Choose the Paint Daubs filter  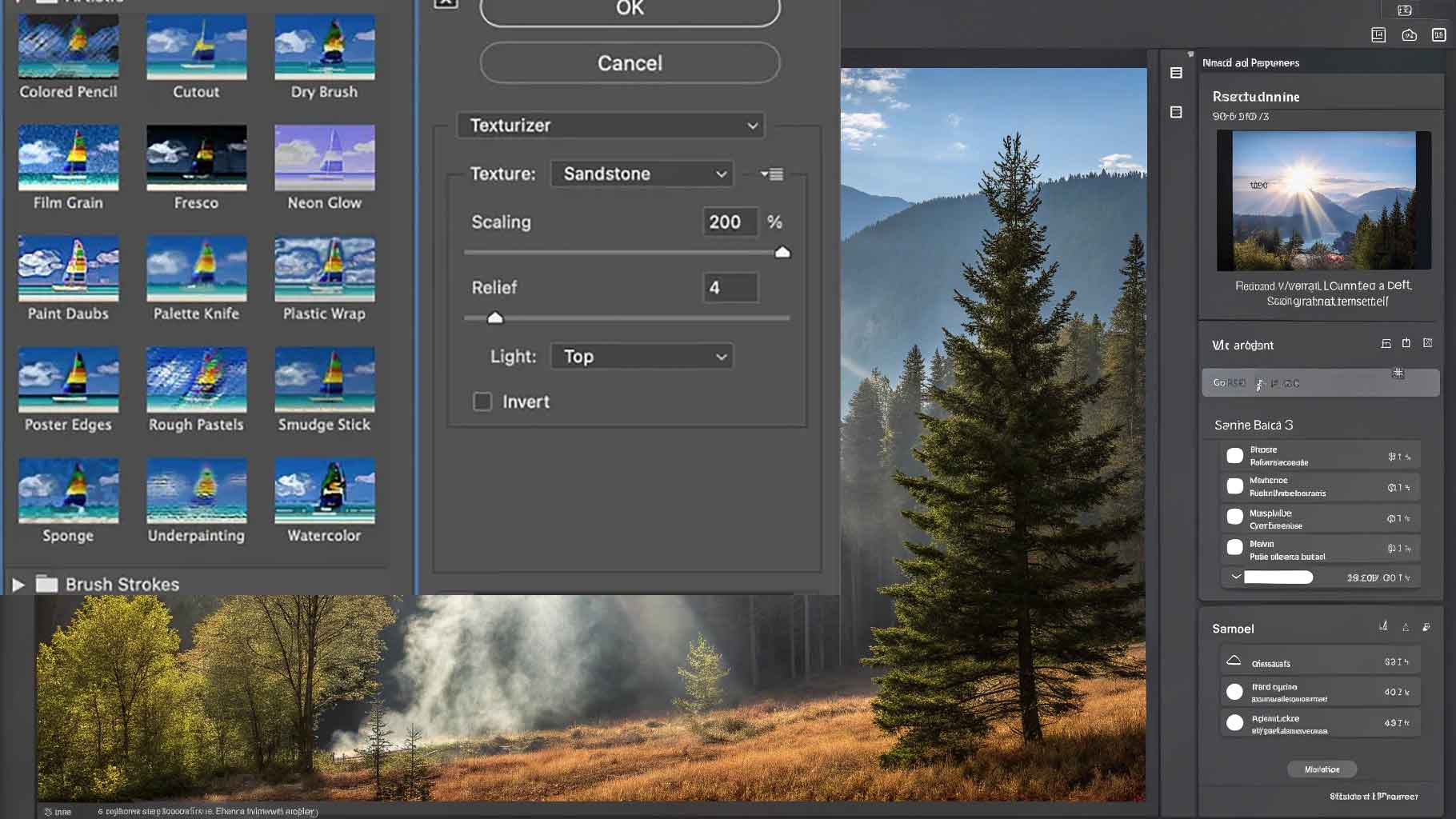[x=68, y=269]
